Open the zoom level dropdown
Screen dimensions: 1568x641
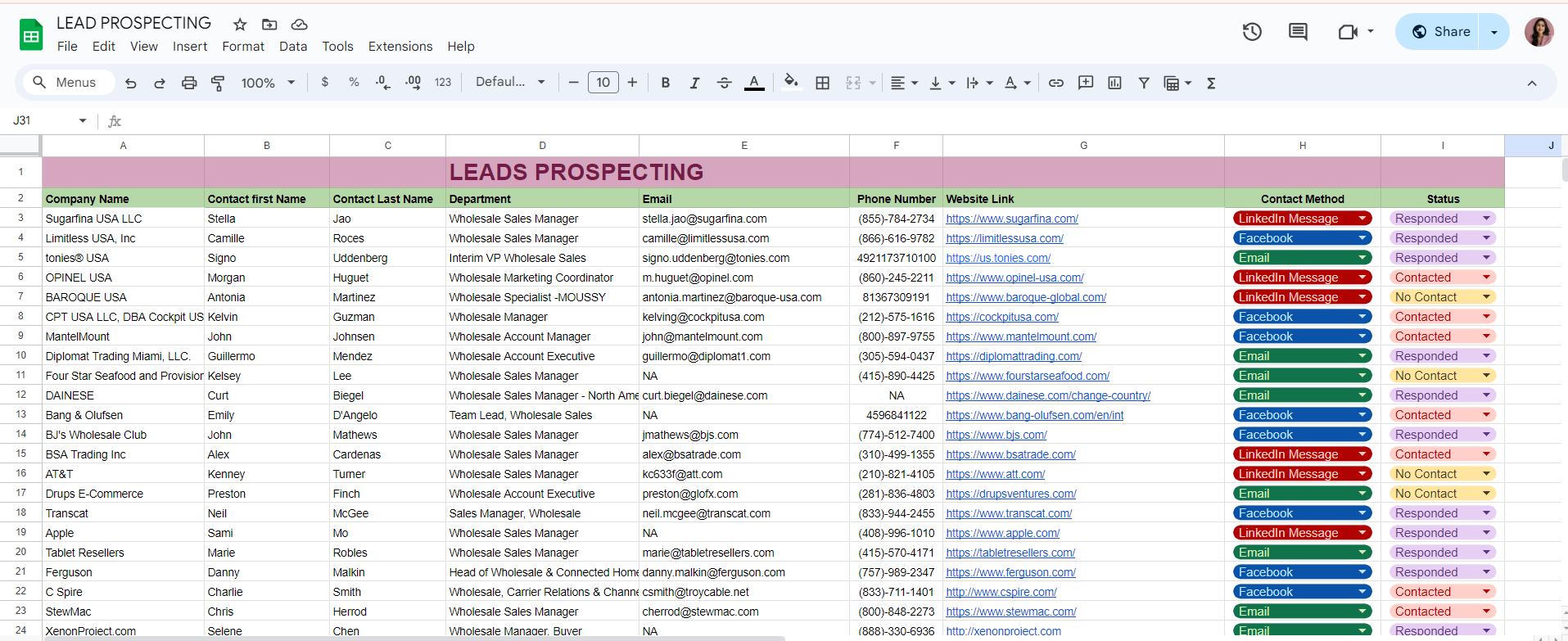coord(268,83)
